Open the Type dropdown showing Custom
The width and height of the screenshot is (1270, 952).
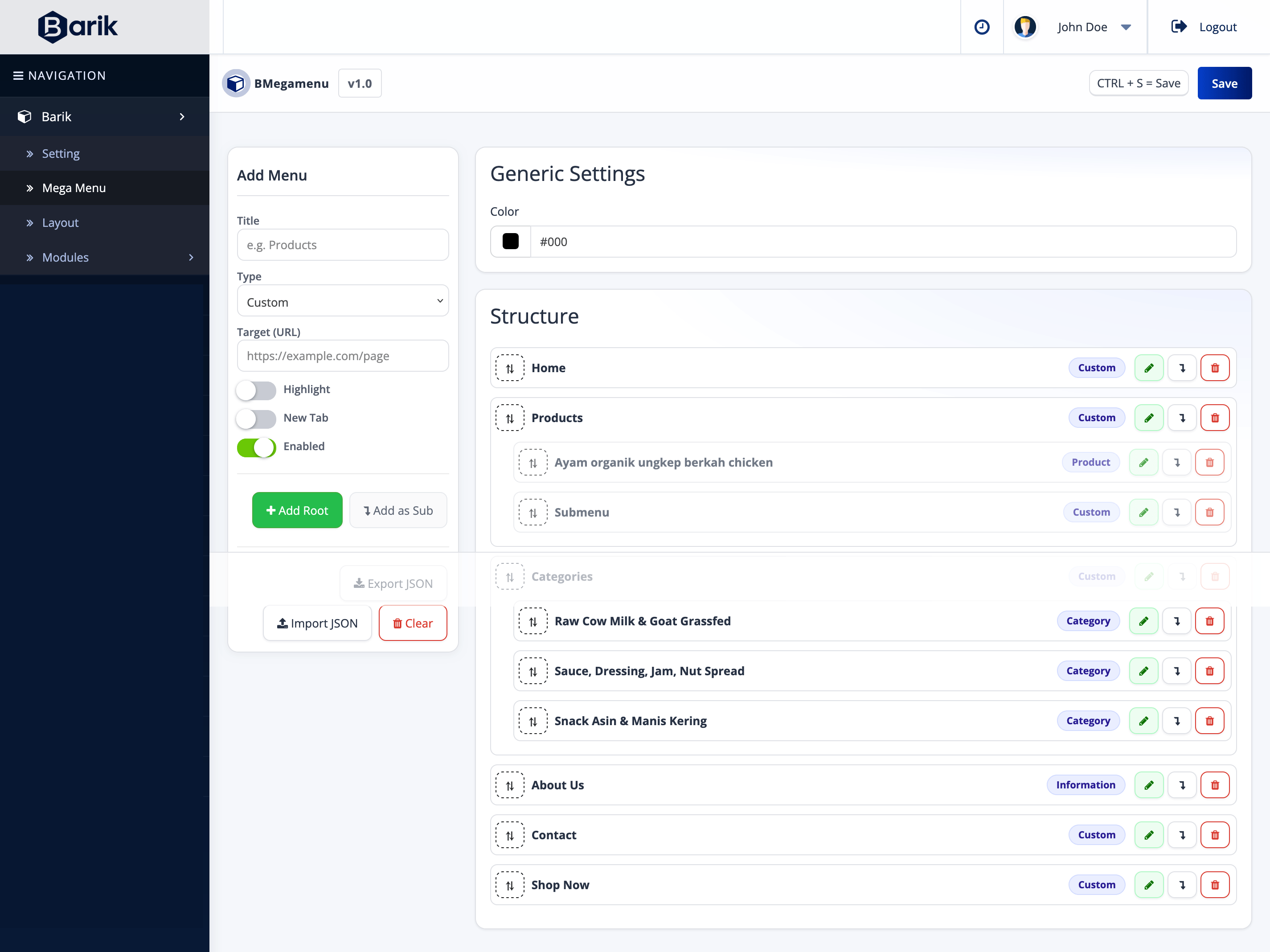click(x=343, y=300)
